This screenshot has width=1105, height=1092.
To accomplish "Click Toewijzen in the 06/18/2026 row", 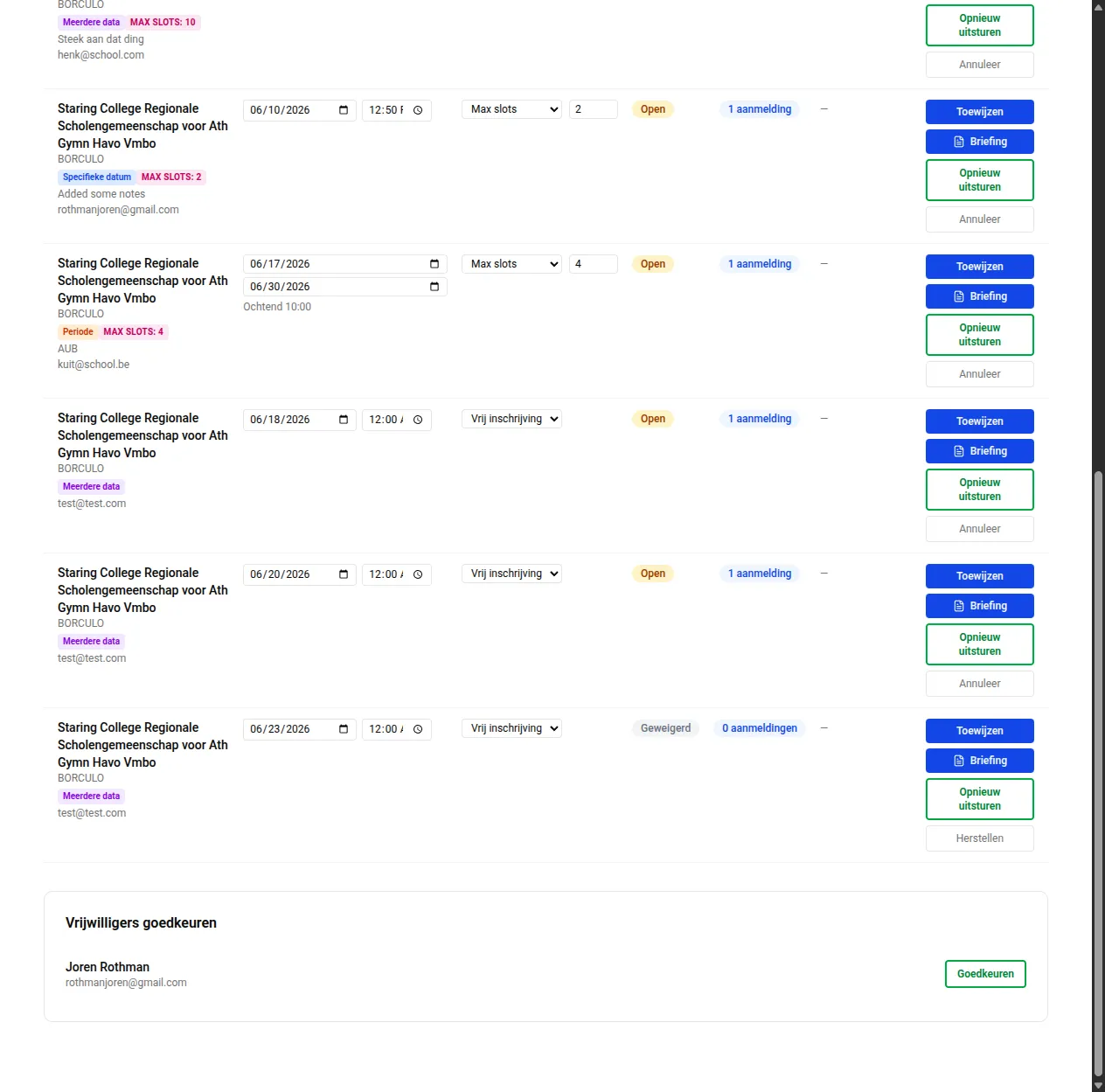I will (x=980, y=421).
